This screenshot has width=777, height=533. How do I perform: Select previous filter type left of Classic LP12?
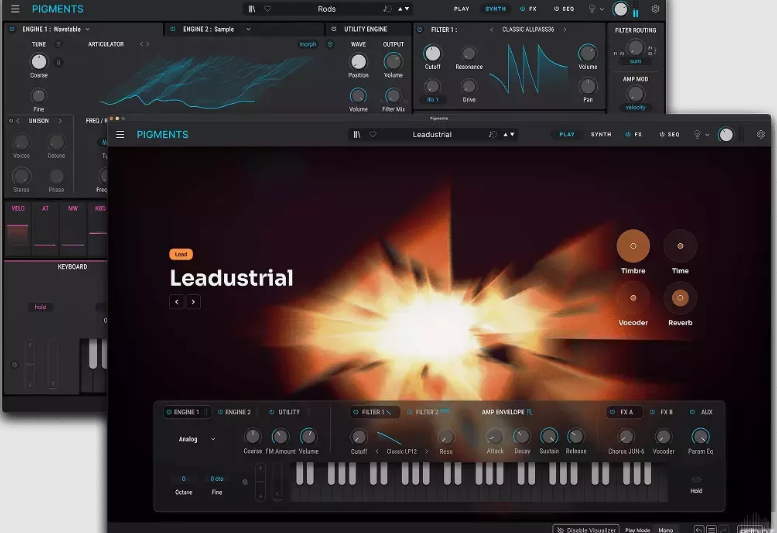tap(377, 451)
